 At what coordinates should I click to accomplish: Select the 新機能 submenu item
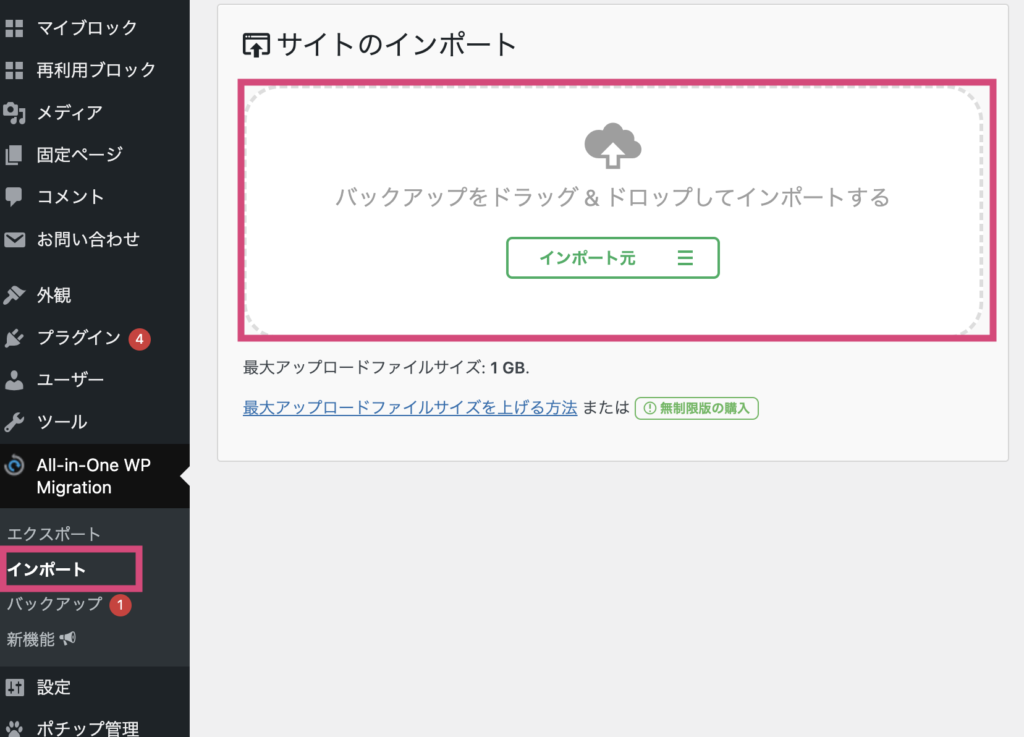click(31, 639)
